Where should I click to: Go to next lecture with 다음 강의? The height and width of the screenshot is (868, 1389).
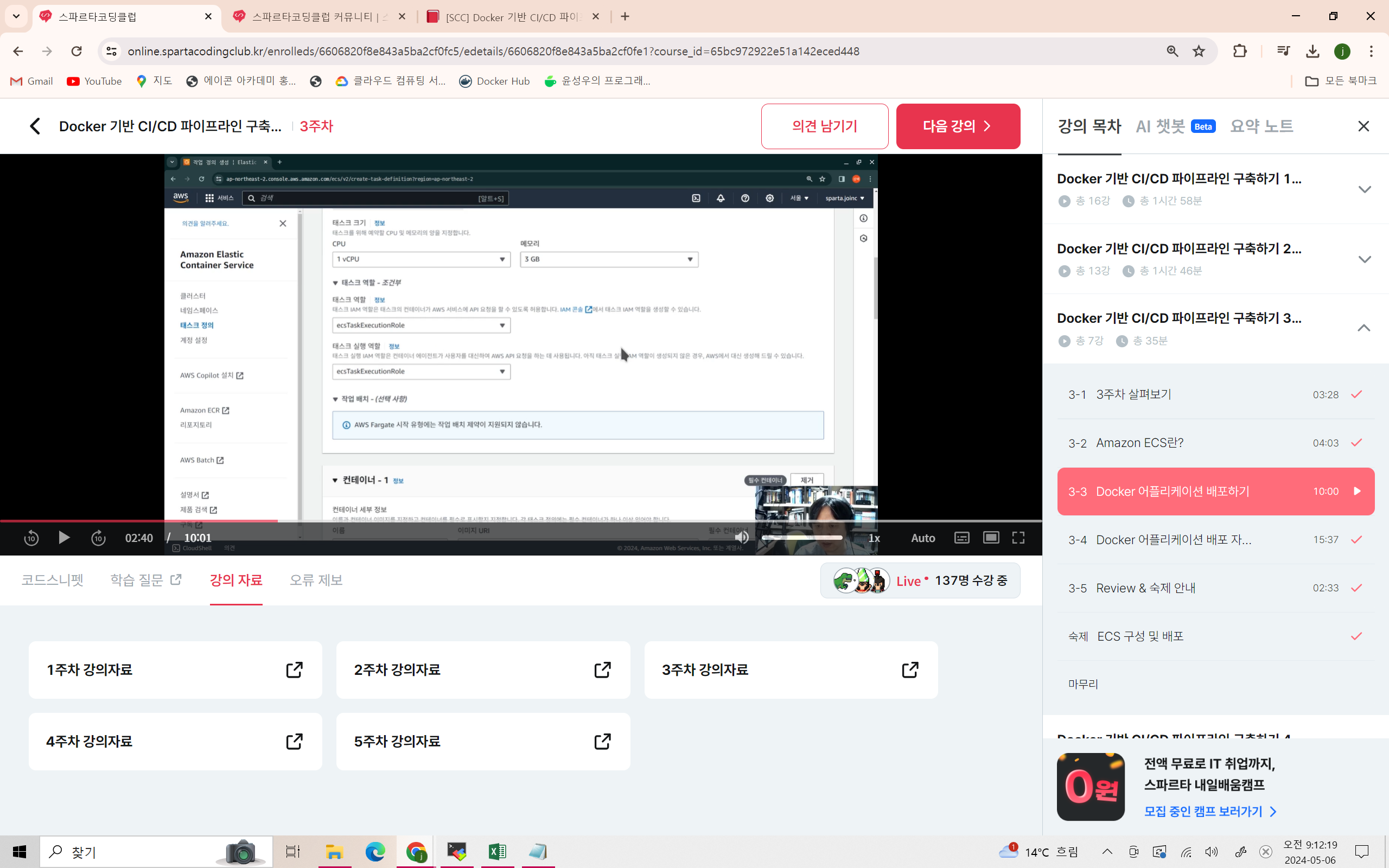click(958, 126)
